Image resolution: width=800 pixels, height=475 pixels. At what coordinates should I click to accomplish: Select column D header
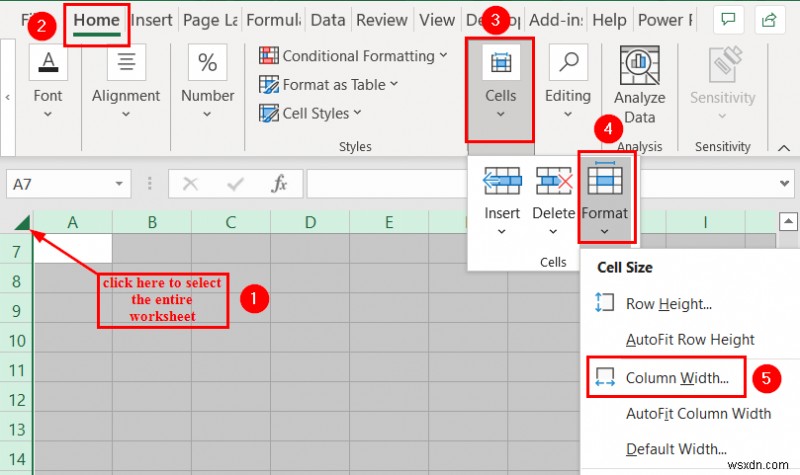click(310, 222)
